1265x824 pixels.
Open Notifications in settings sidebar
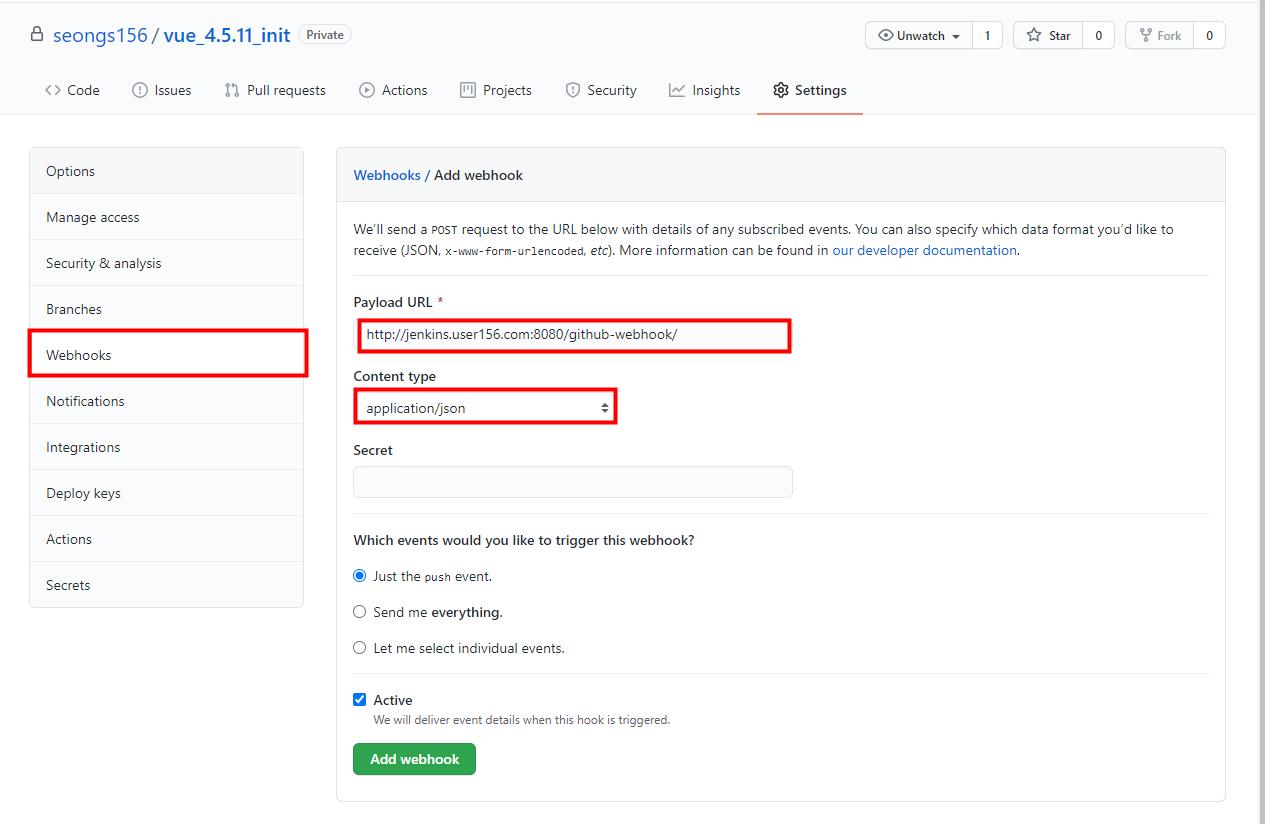[166, 401]
